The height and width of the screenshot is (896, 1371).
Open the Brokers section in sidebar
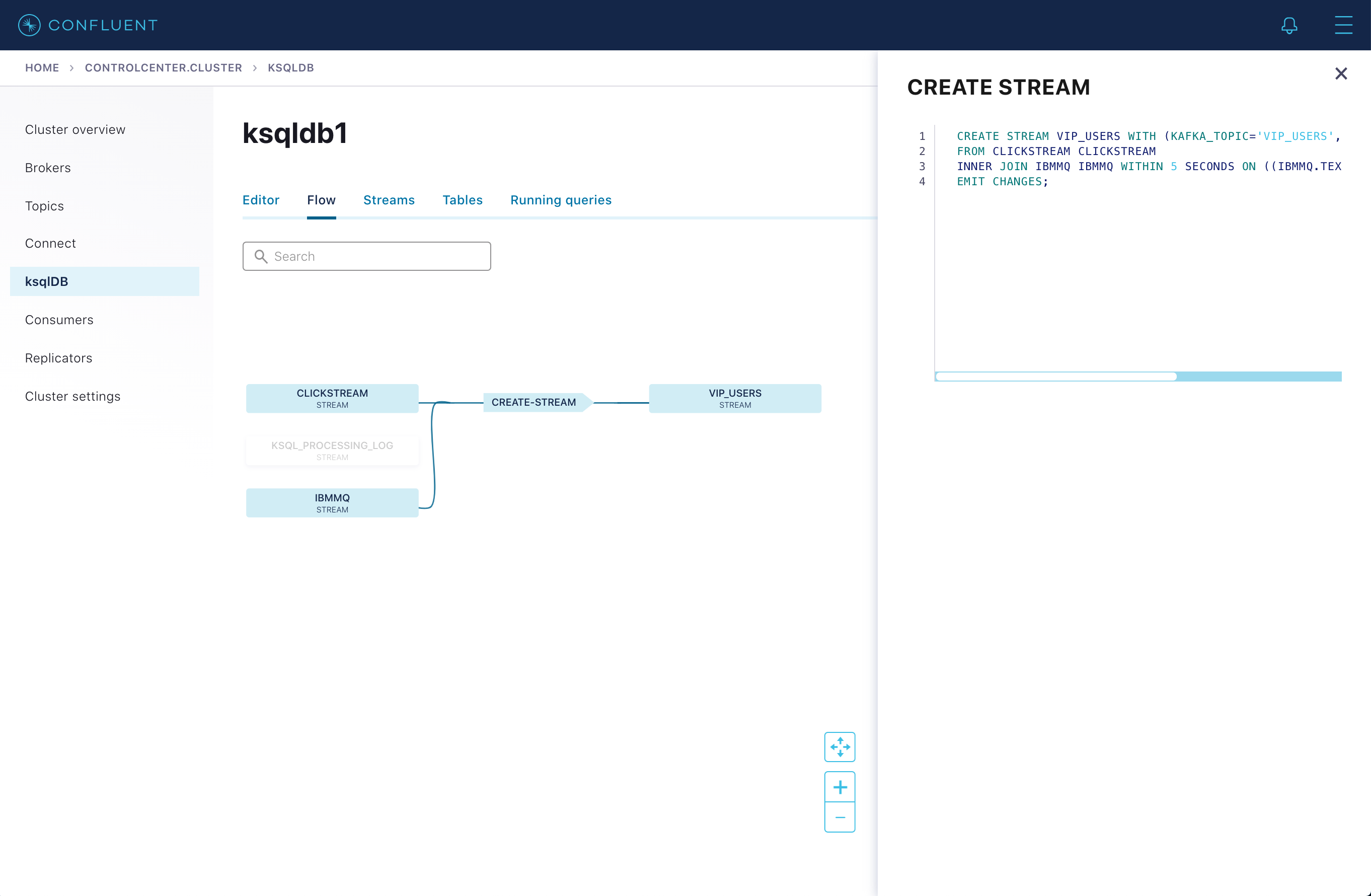[47, 167]
